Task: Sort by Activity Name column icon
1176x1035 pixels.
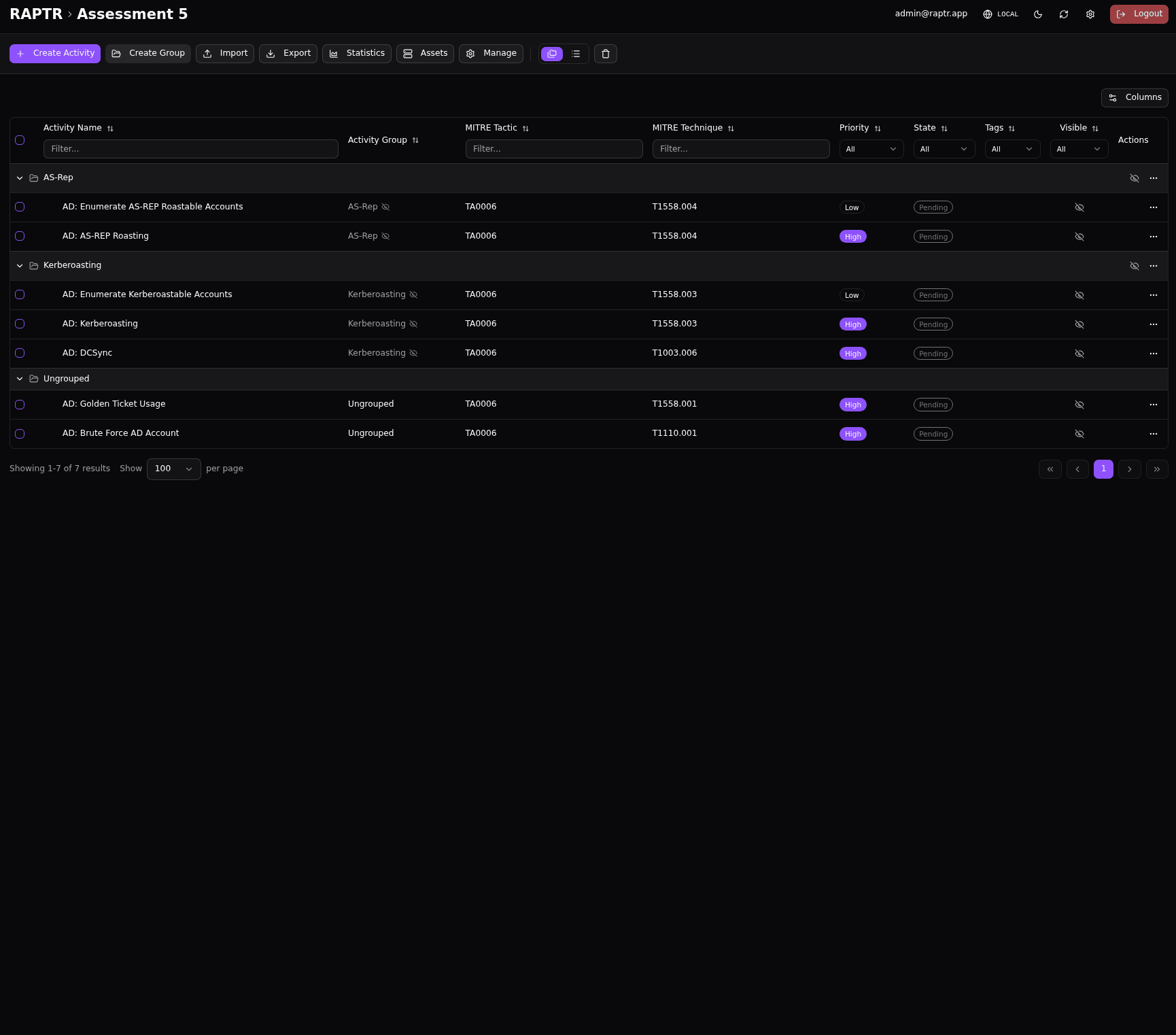Action: coord(110,129)
